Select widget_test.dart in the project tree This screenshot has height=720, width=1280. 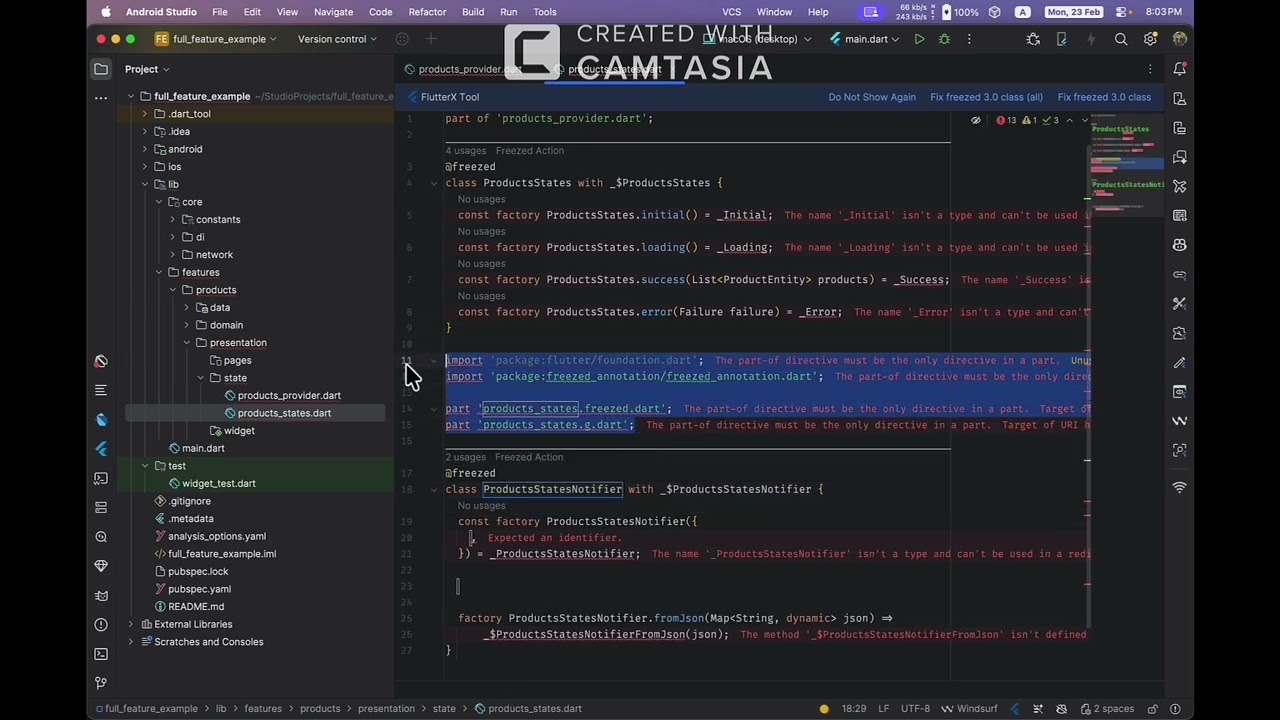(x=219, y=484)
